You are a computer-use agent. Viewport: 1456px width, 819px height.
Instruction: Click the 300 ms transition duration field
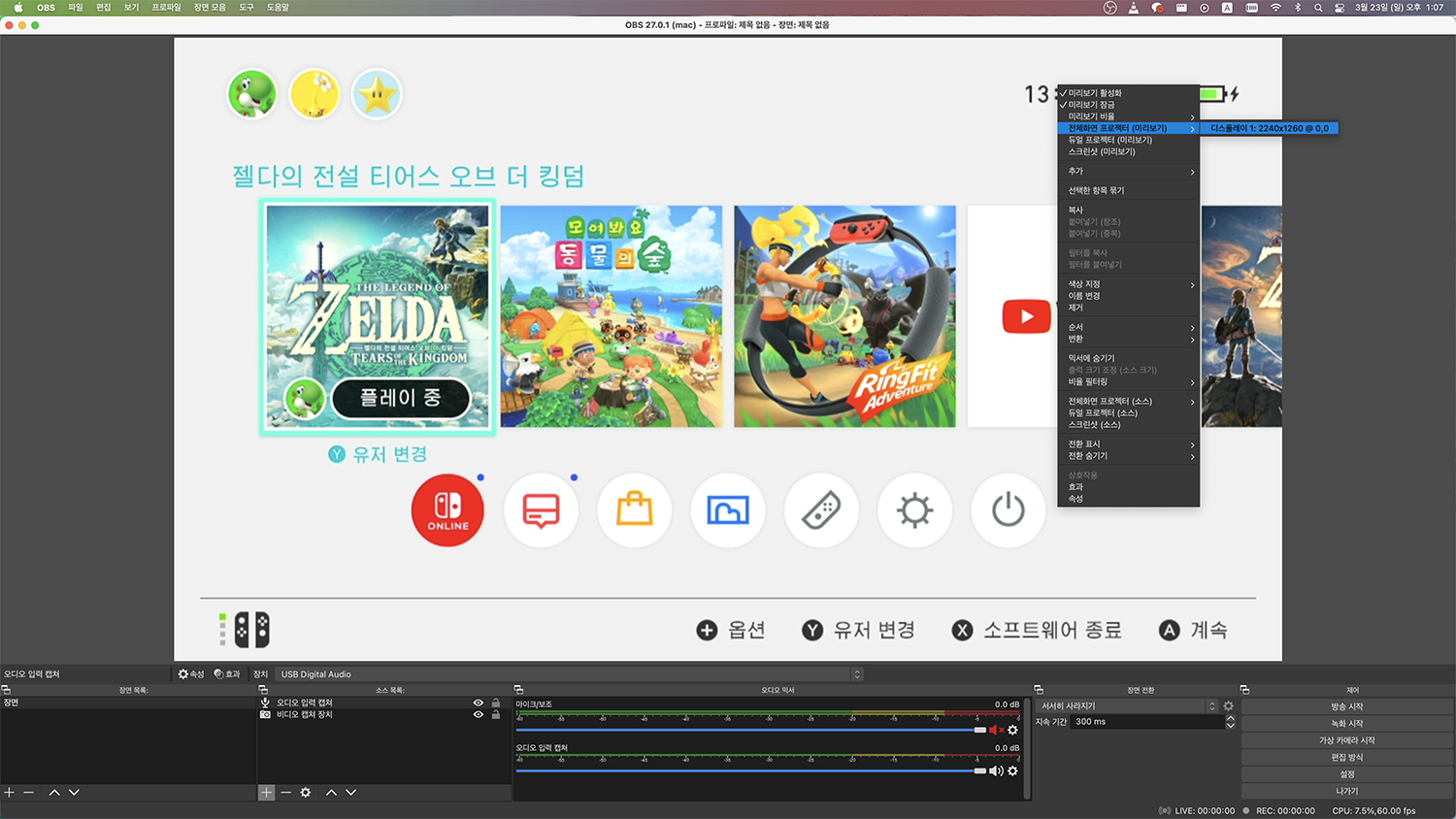[1146, 722]
